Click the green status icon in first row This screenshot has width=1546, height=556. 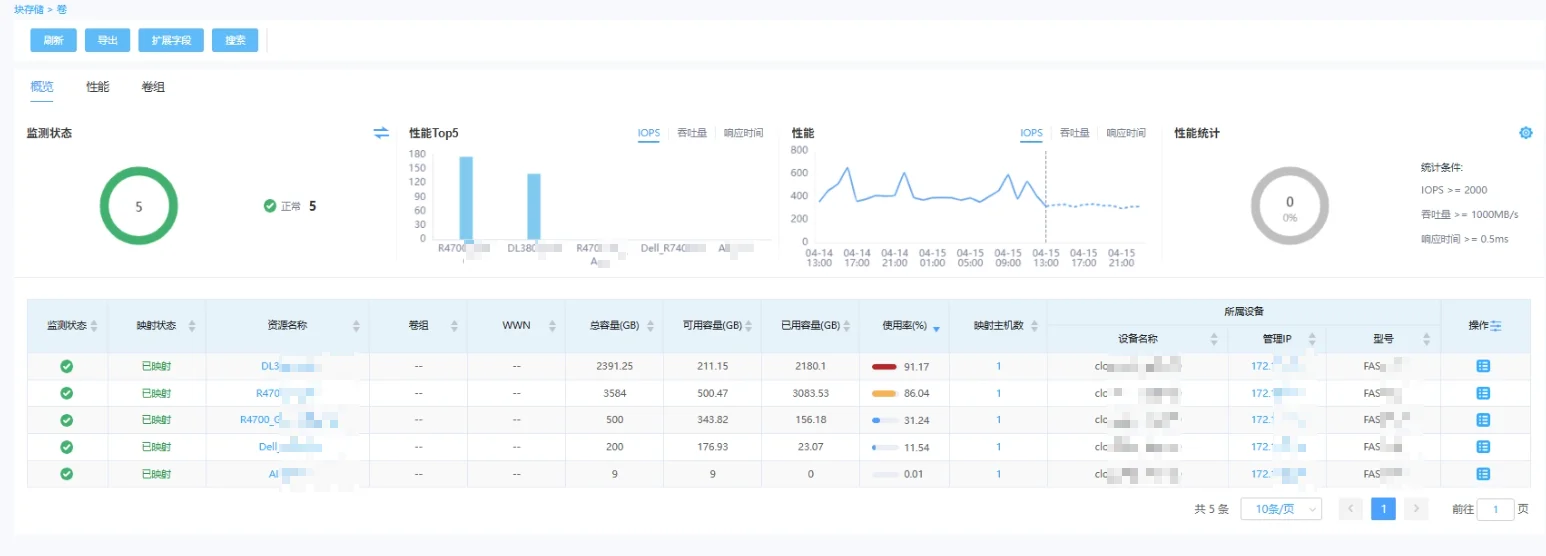point(67,366)
